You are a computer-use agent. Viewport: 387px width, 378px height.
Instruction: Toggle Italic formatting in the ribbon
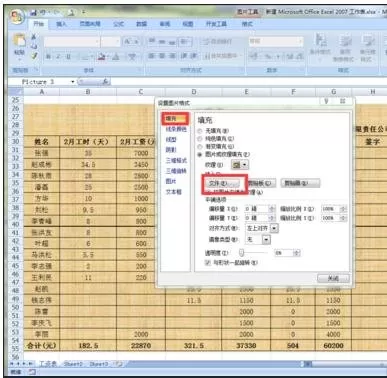click(58, 57)
